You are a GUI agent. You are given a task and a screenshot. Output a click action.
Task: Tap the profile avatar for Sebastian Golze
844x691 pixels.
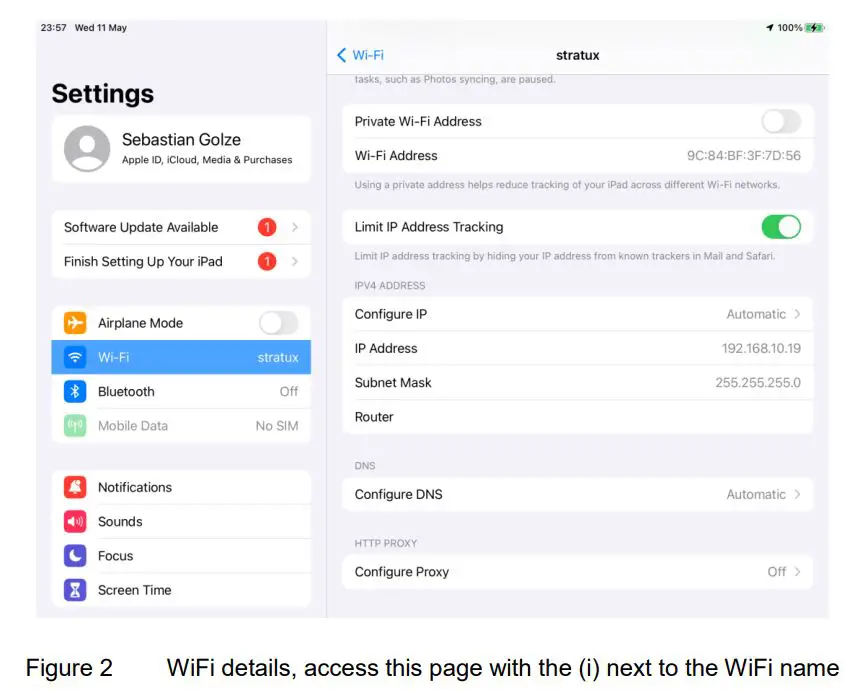tap(87, 149)
